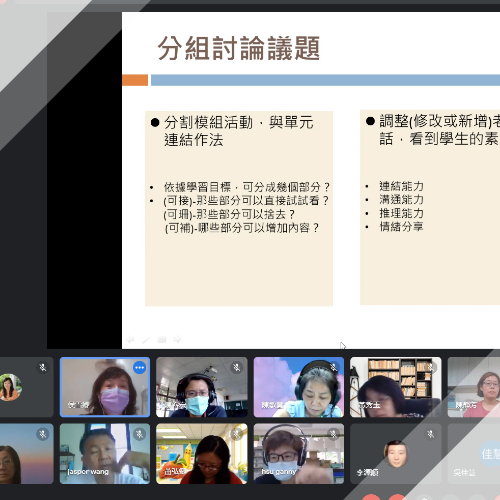
Task: Click the bullet 情緒分享
Action: (401, 227)
